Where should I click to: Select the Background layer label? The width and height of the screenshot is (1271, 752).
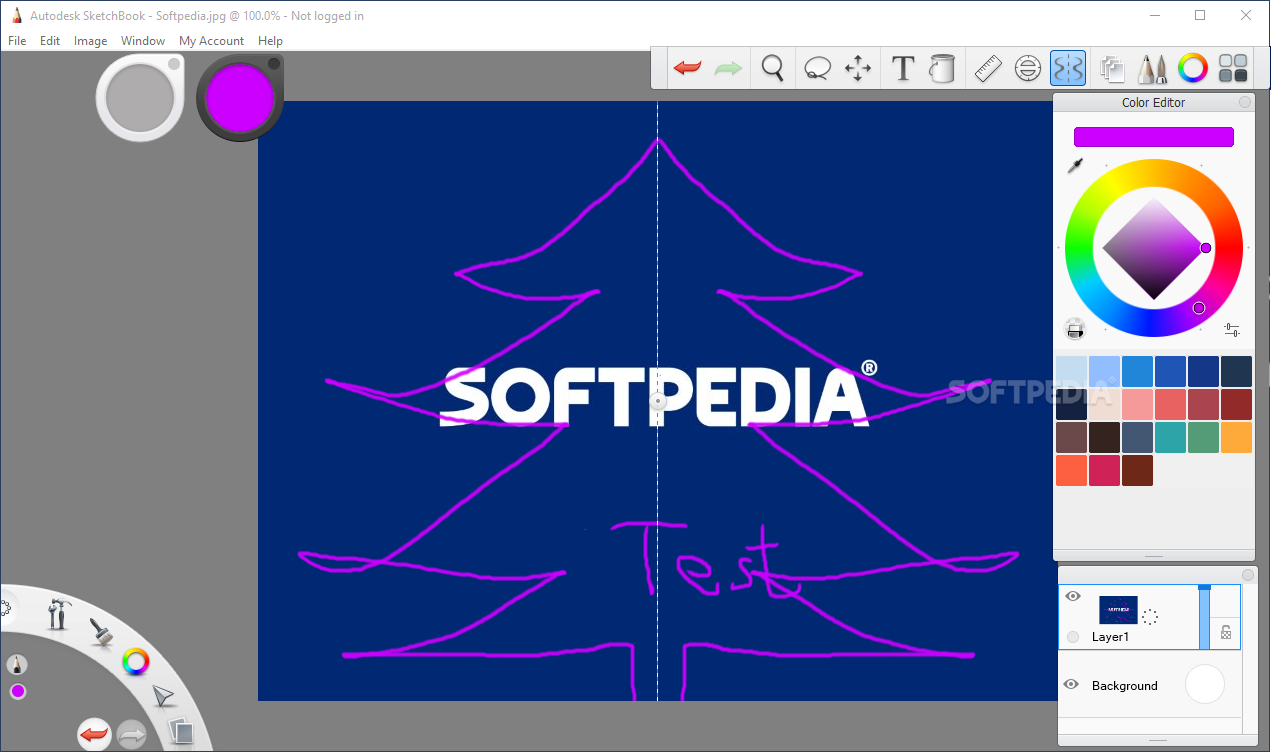click(x=1124, y=686)
